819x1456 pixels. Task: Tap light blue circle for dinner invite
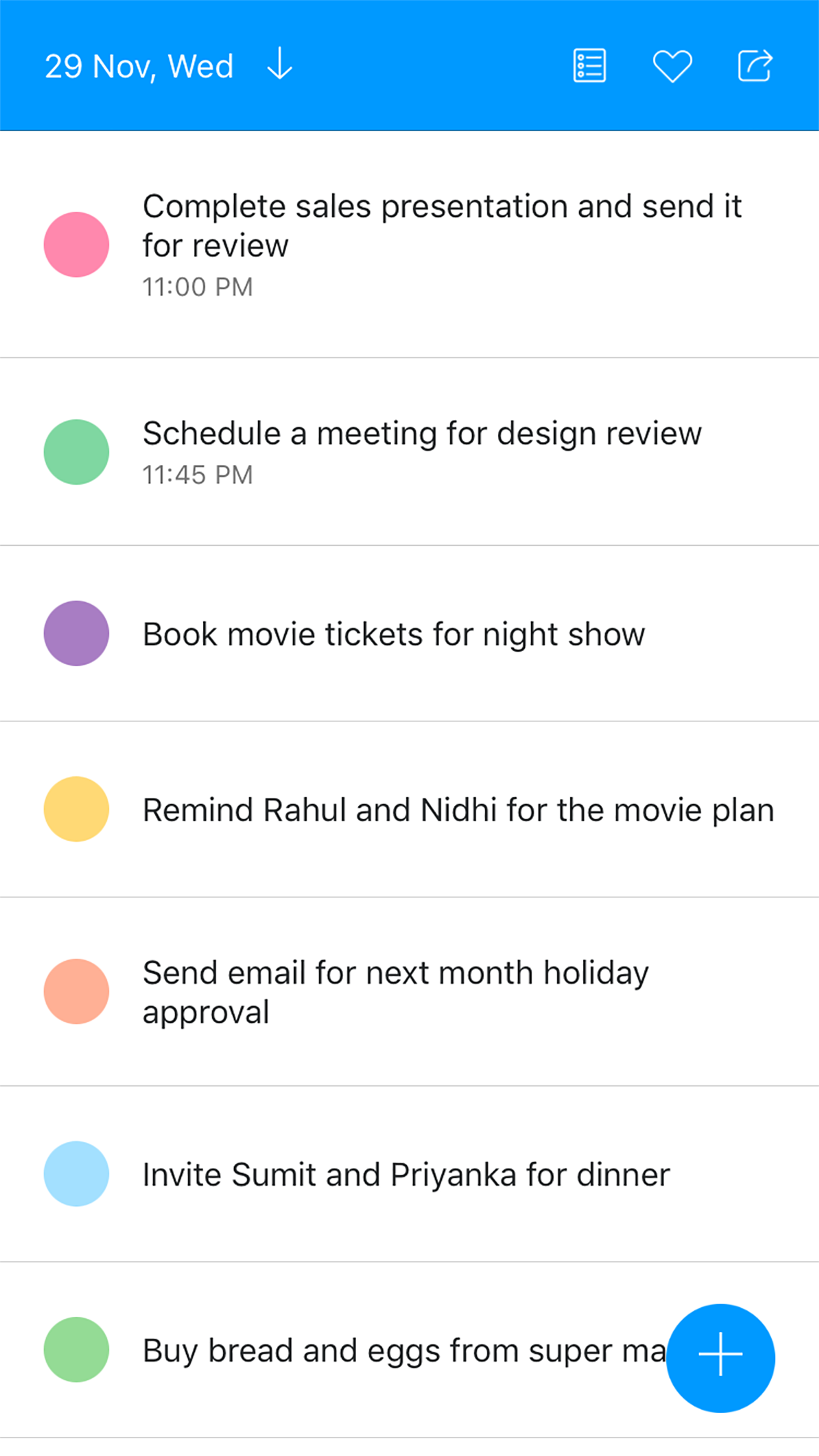(76, 1174)
